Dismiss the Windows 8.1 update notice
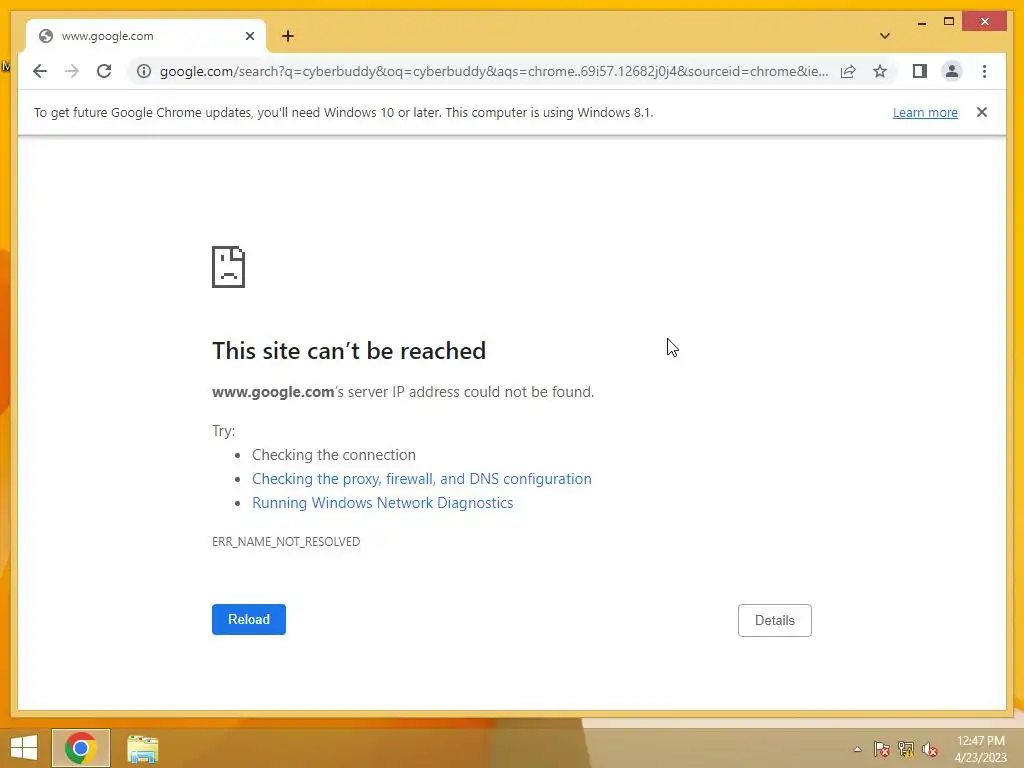Screen dimensions: 1024x768 tap(981, 112)
